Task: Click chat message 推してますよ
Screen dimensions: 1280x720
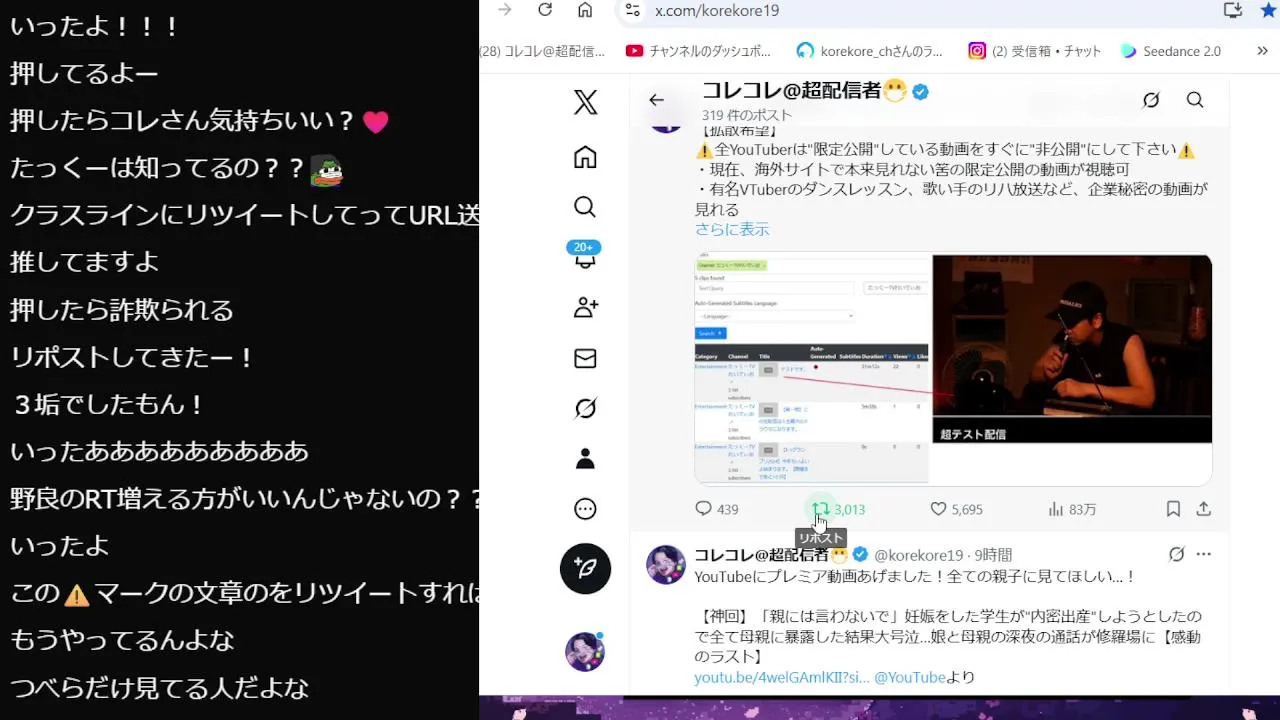Action: point(84,262)
